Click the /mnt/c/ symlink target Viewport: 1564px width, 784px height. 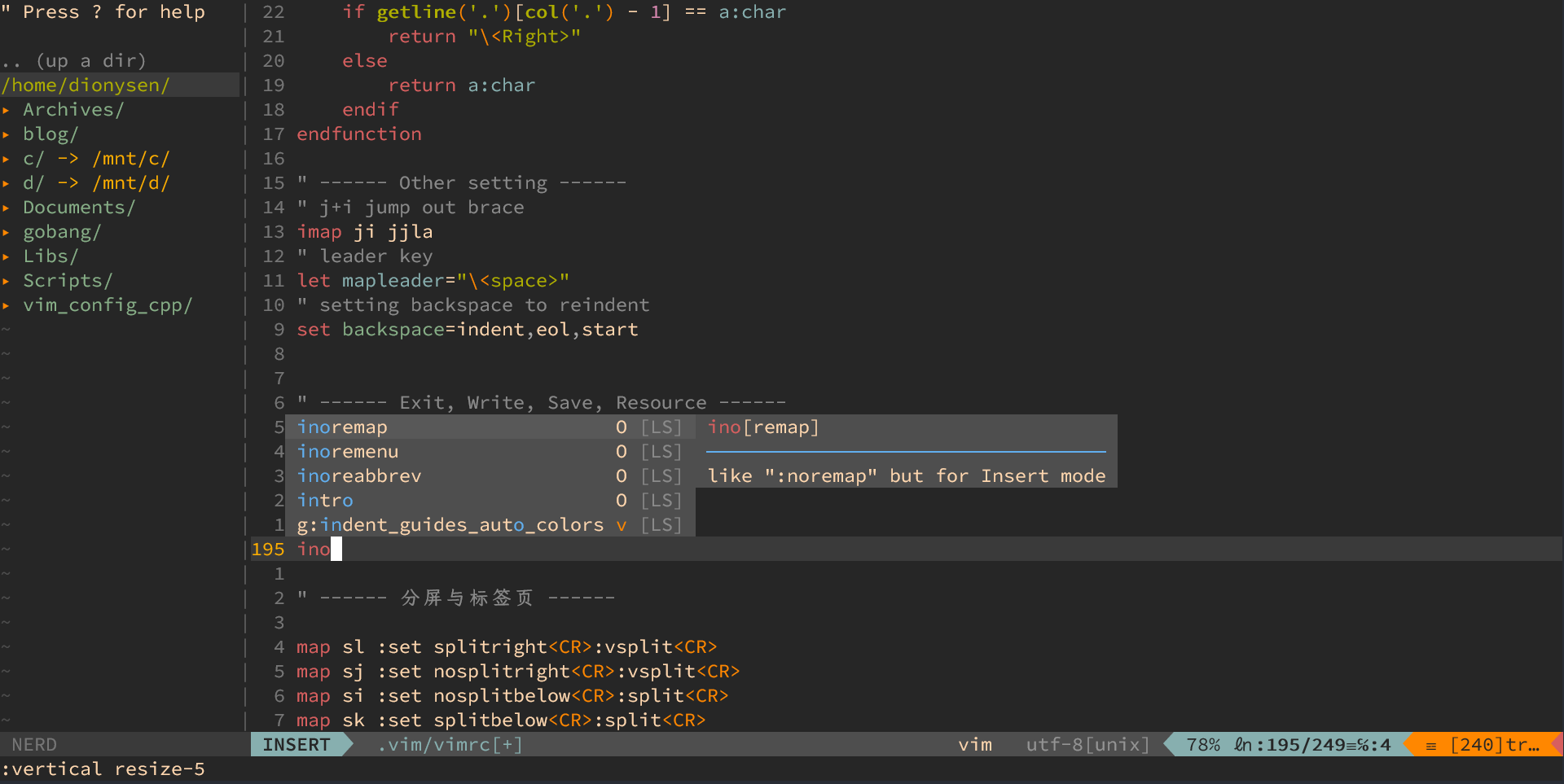pos(131,159)
